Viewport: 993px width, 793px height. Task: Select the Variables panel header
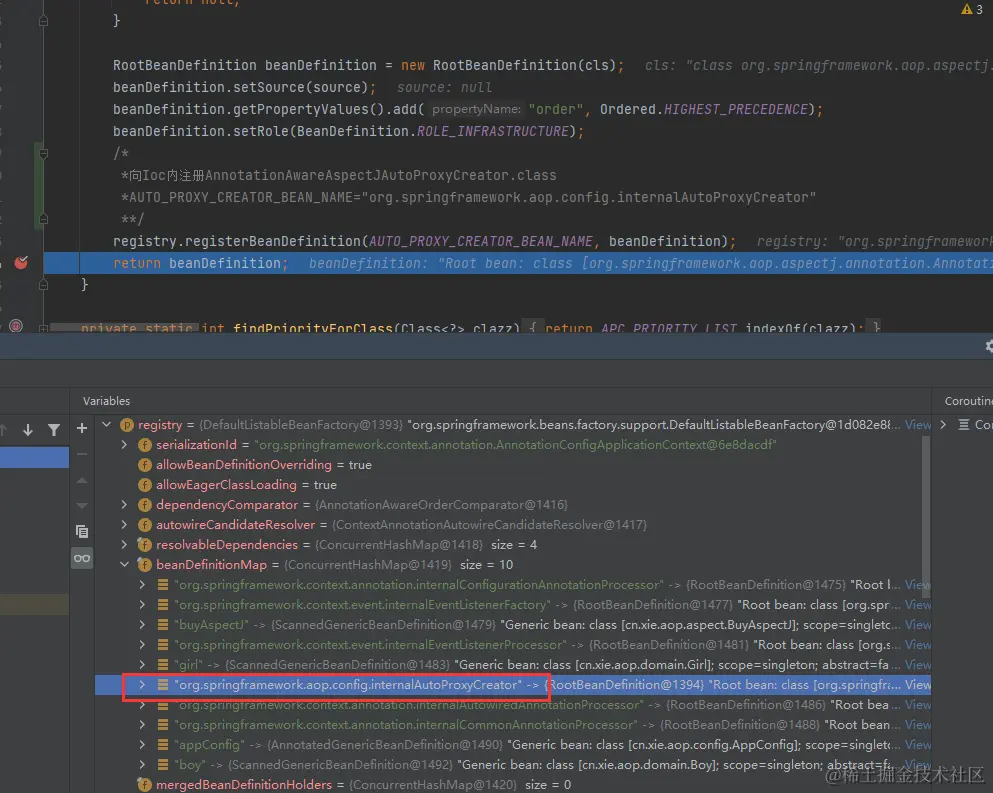point(106,401)
